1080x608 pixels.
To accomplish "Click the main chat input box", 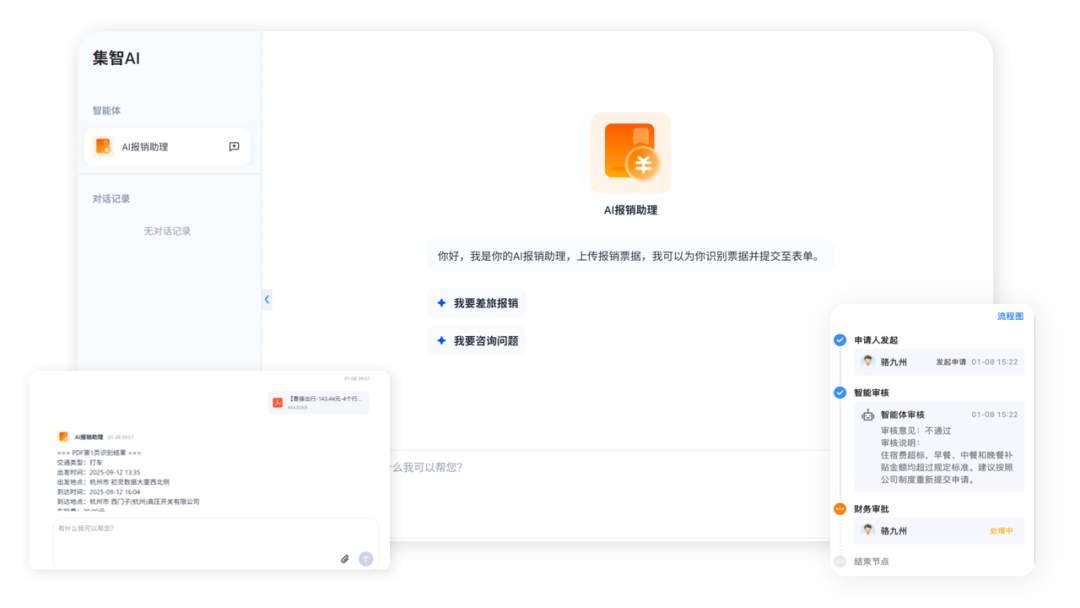I will (610, 494).
